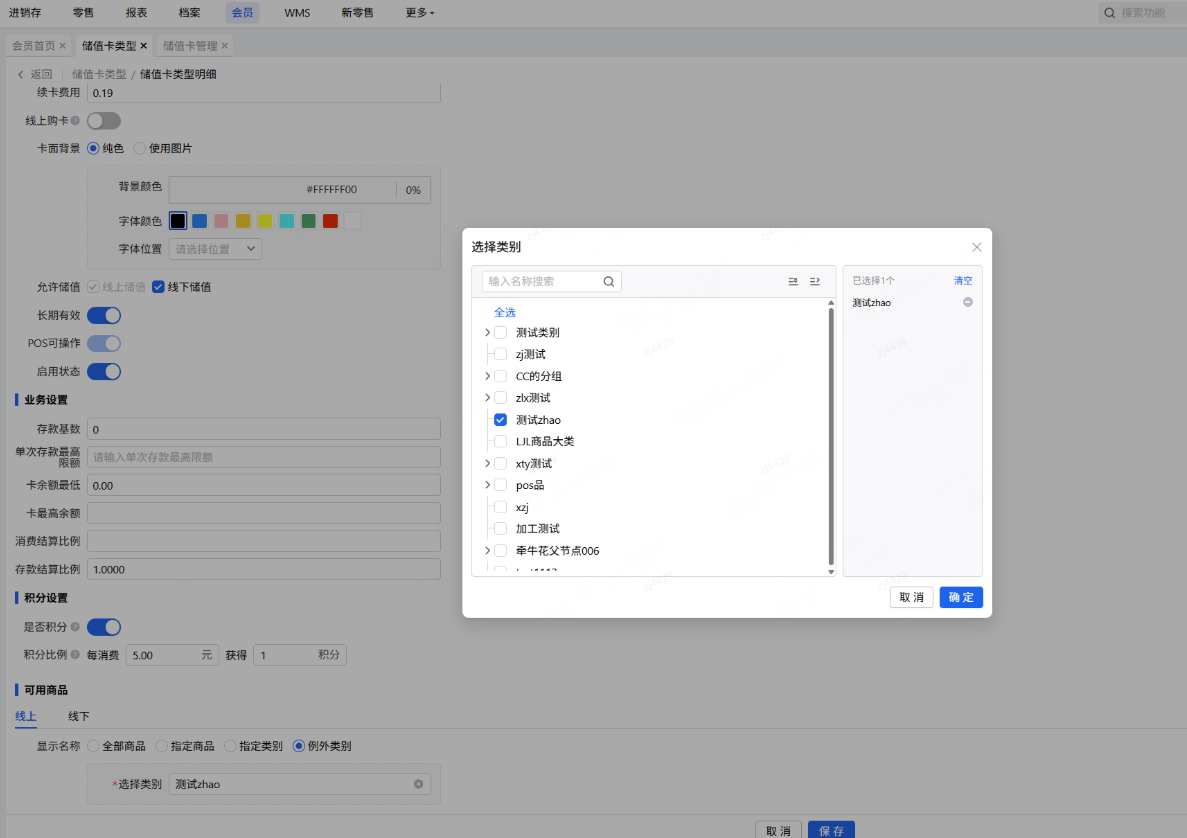Open help icon beside 积分比例
Viewport: 1187px width, 838px height.
pyautogui.click(x=75, y=655)
